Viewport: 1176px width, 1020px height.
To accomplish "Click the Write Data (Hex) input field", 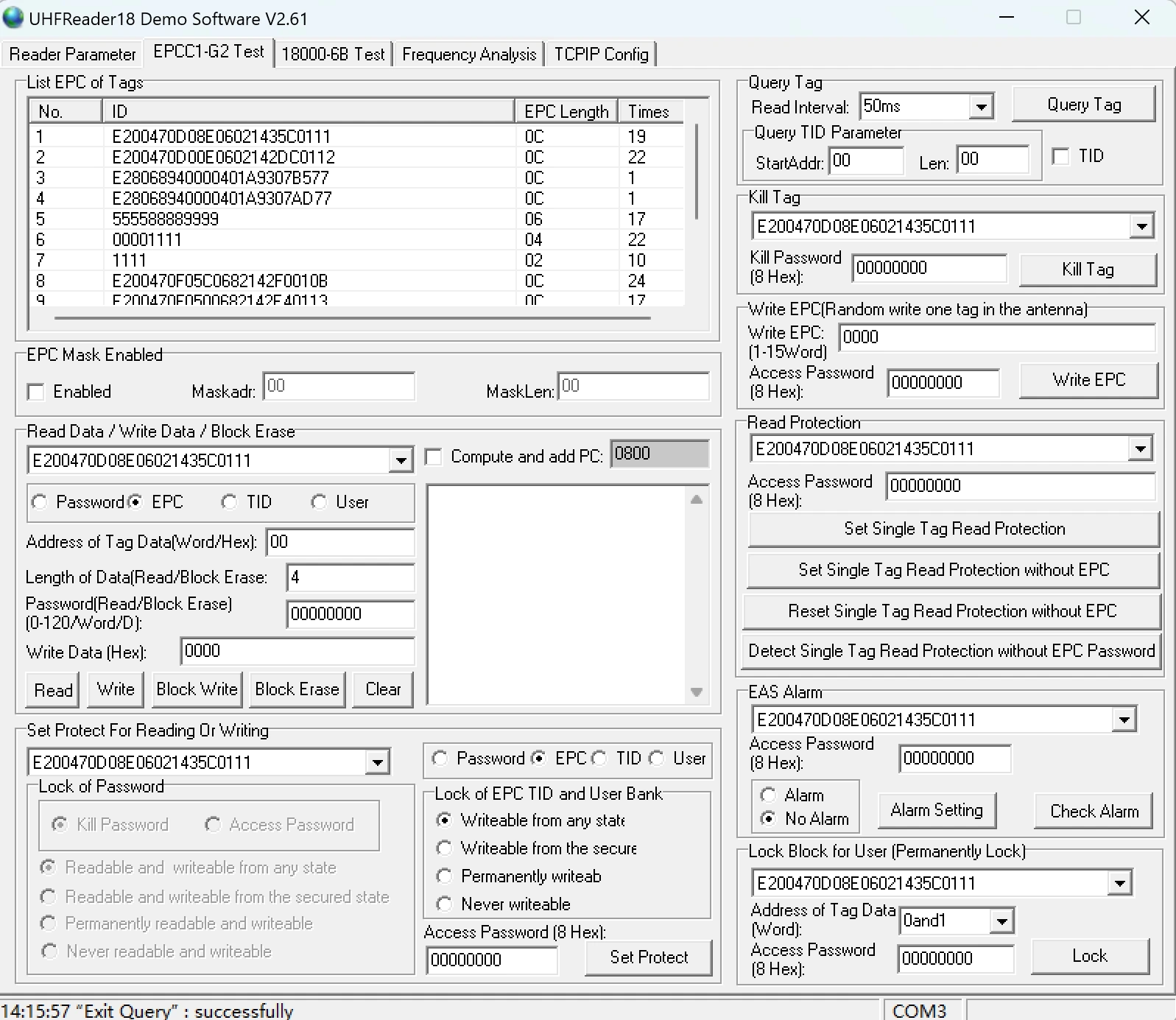I will click(x=297, y=652).
